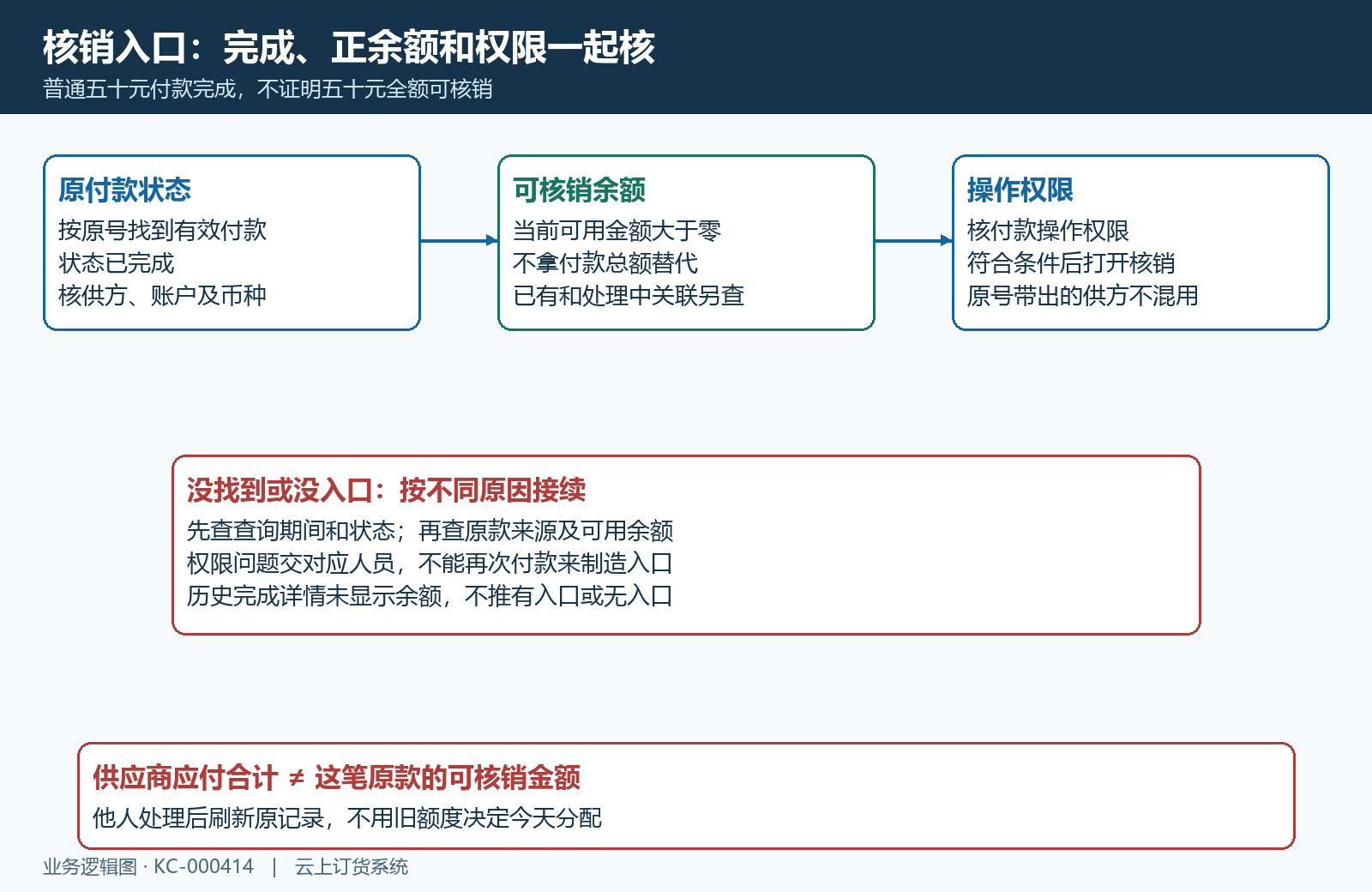Click the line 按原号找到有效付款
Screen dimensions: 1372x892
point(162,230)
